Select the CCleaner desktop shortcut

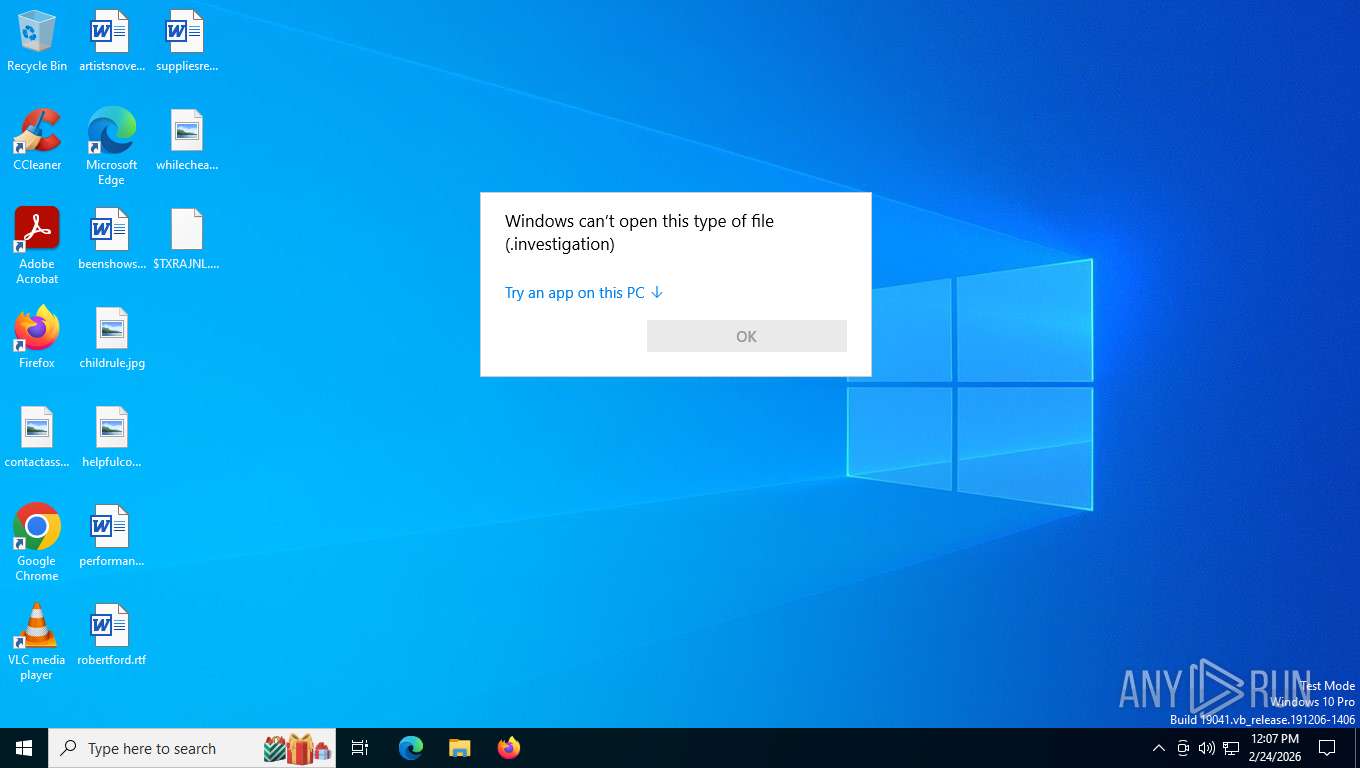(37, 140)
